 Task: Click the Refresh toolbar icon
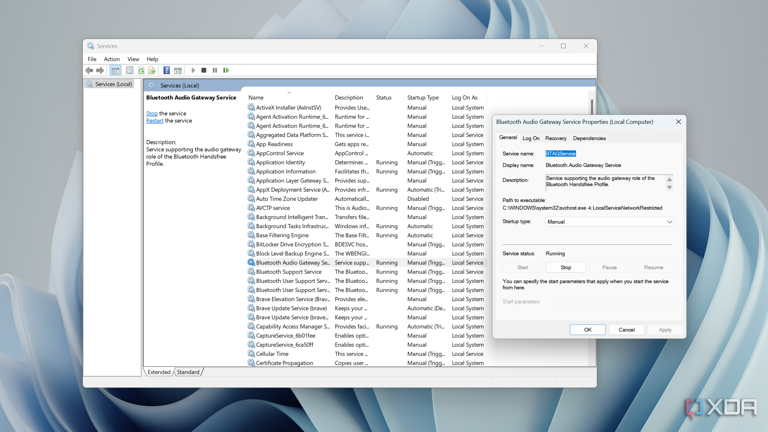tap(141, 71)
